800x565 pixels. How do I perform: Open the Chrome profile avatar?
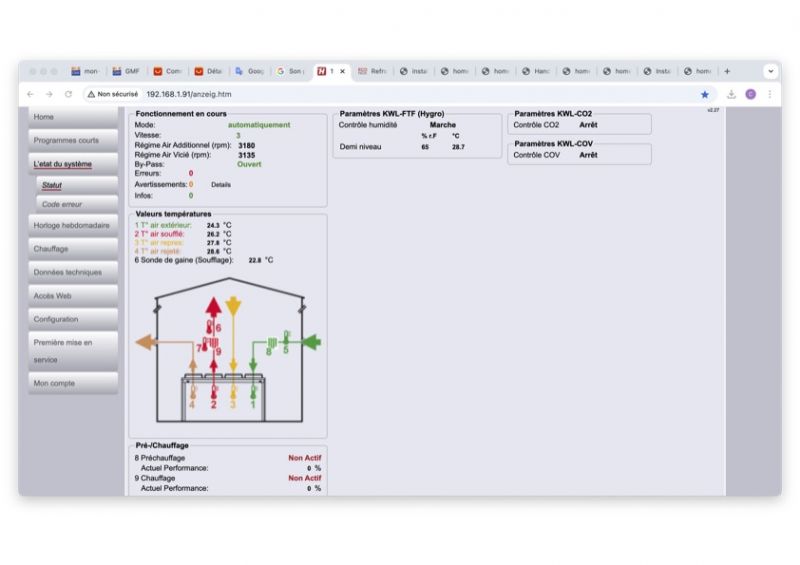click(x=751, y=94)
